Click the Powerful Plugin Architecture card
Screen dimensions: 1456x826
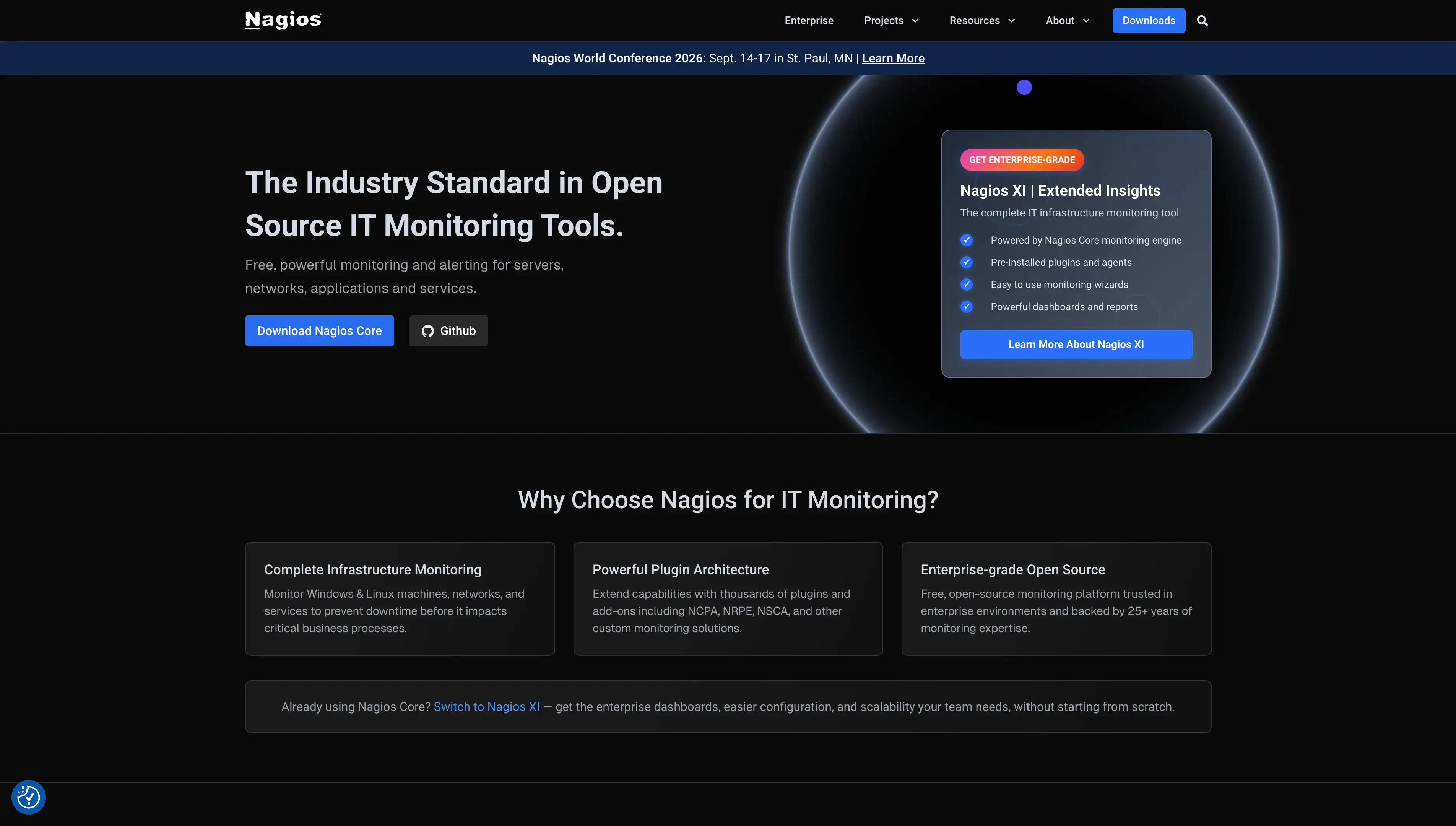click(728, 598)
